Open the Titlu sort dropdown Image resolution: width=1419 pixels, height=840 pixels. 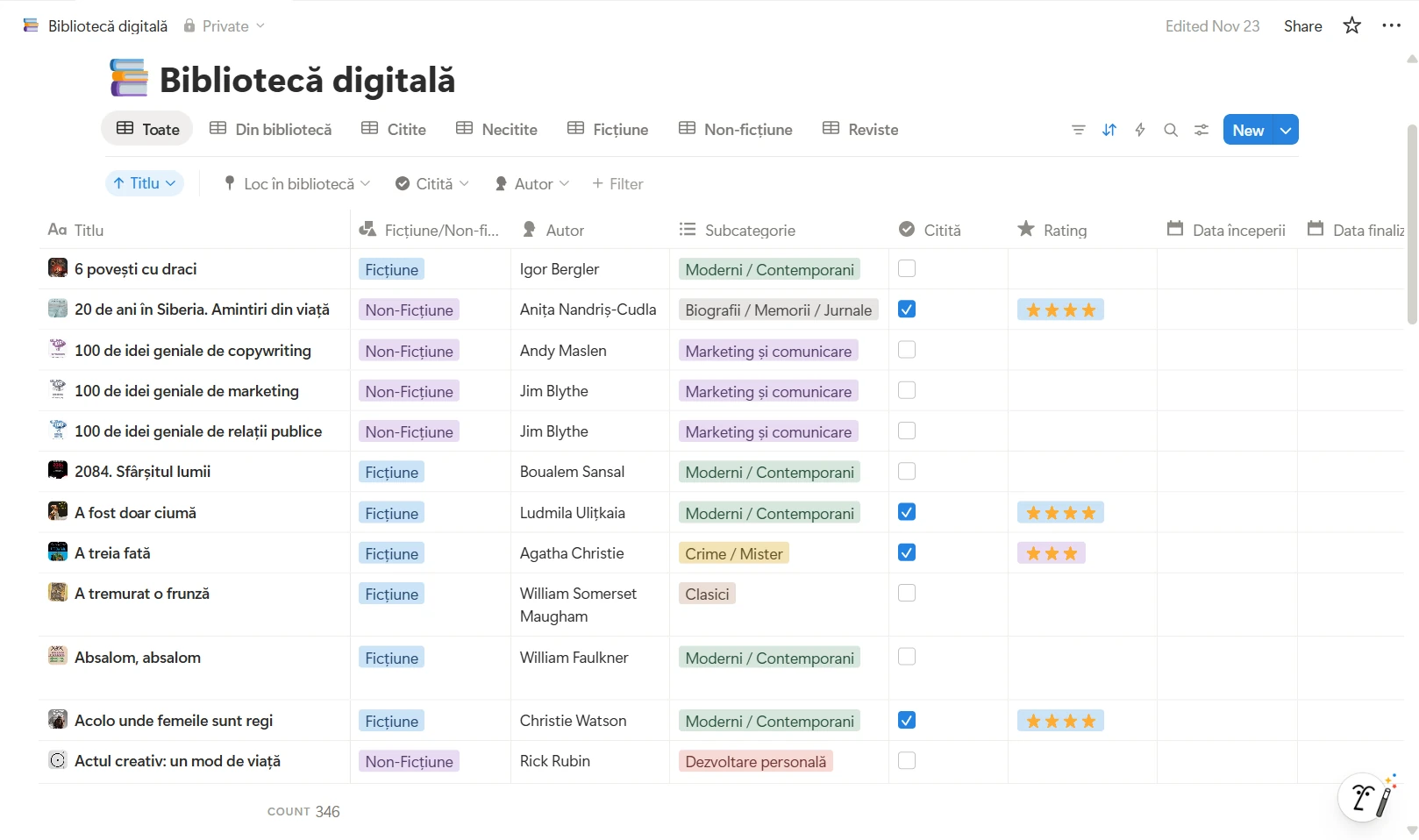coord(145,183)
